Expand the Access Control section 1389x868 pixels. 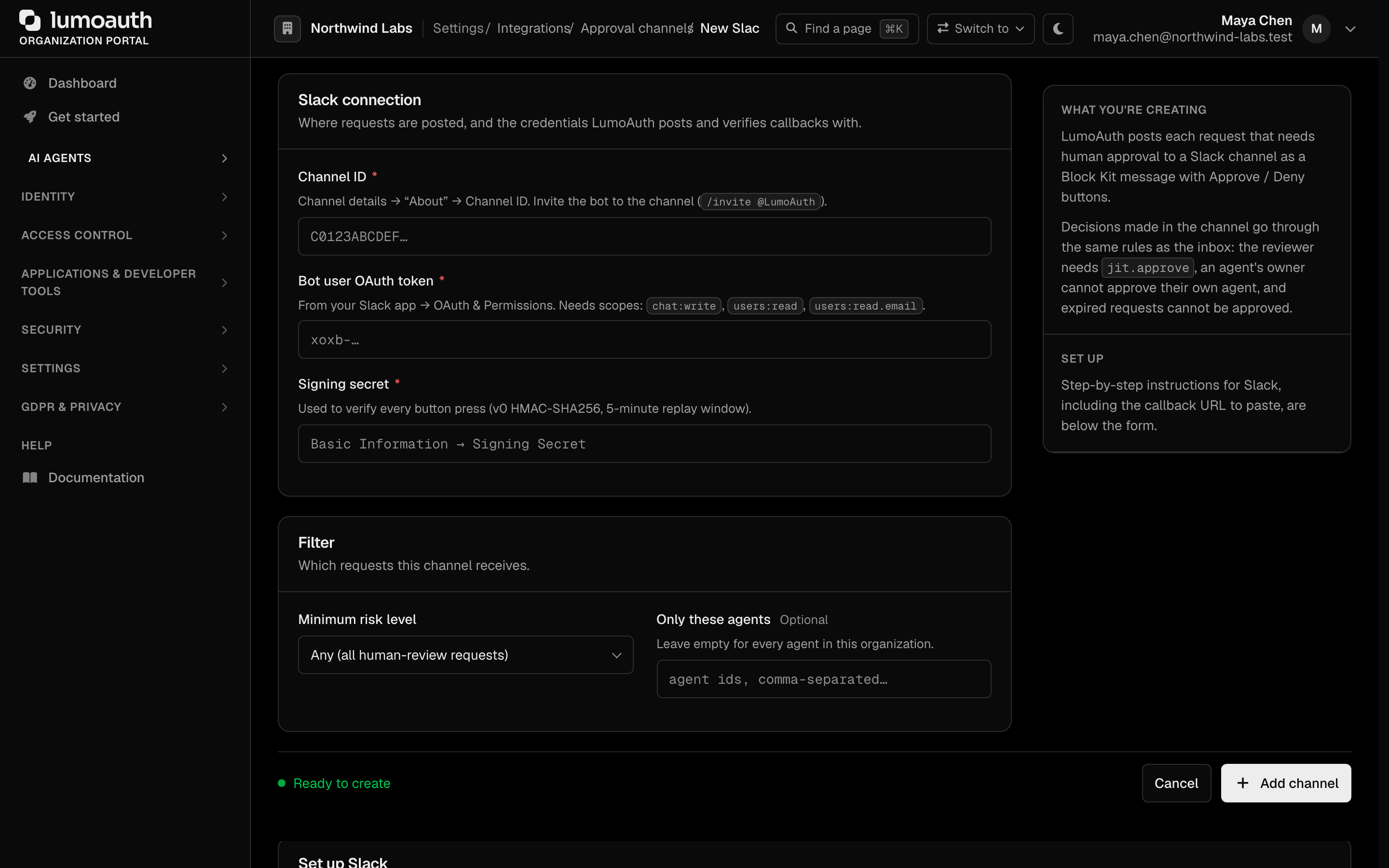(x=125, y=235)
